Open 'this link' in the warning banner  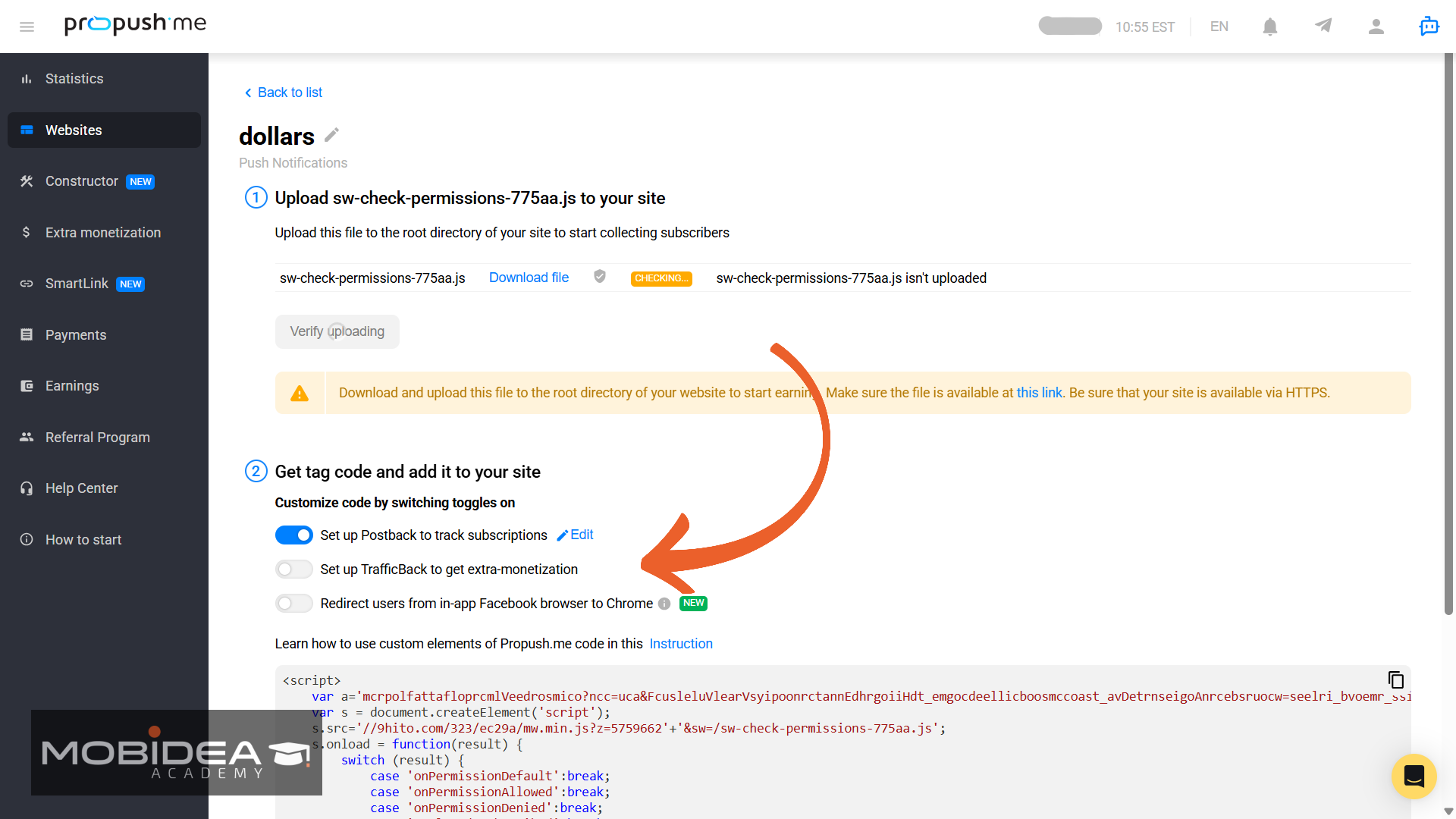[1039, 393]
